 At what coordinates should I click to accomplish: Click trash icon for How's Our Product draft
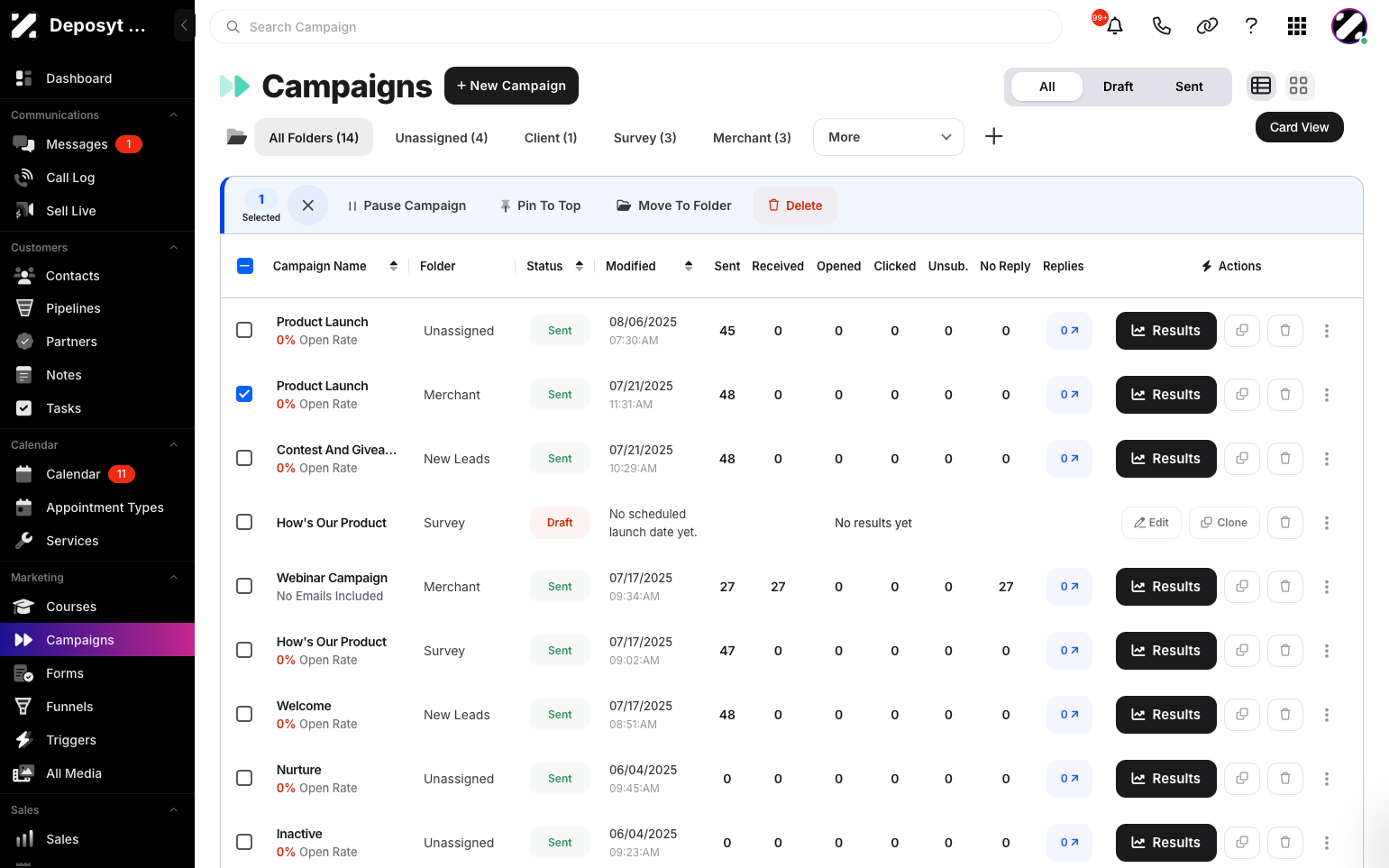click(x=1285, y=523)
